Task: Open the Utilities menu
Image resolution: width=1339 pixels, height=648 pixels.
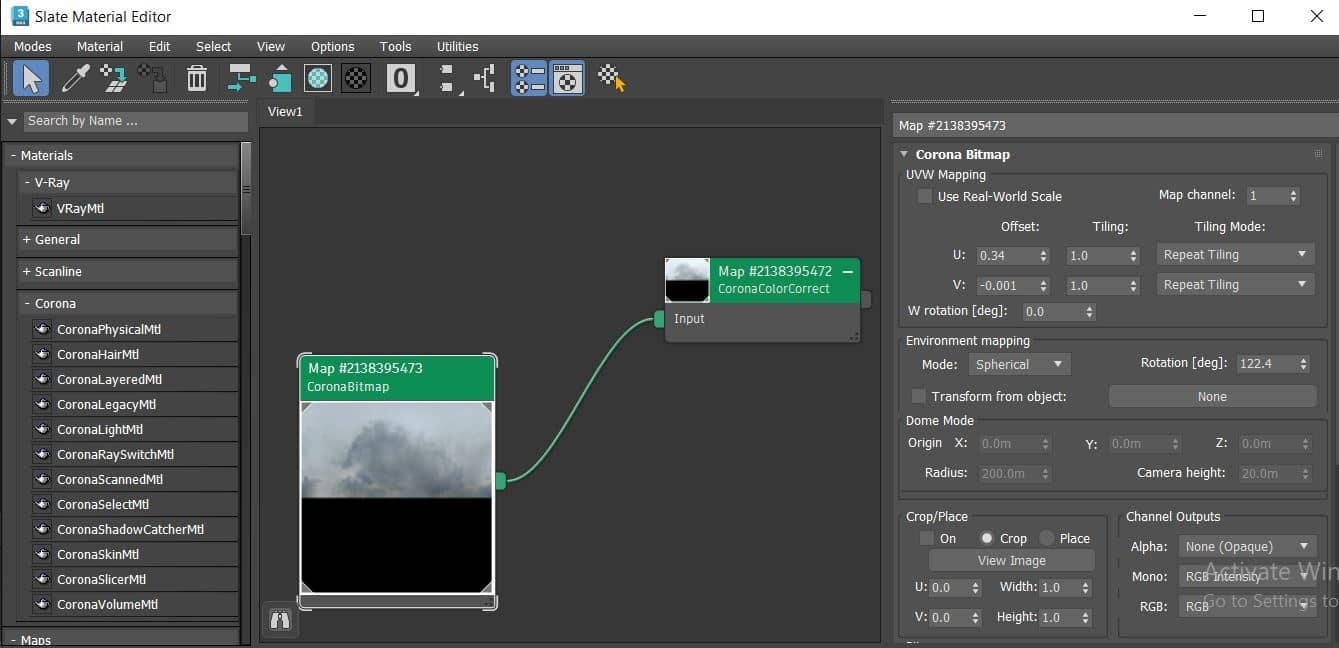Action: [457, 46]
